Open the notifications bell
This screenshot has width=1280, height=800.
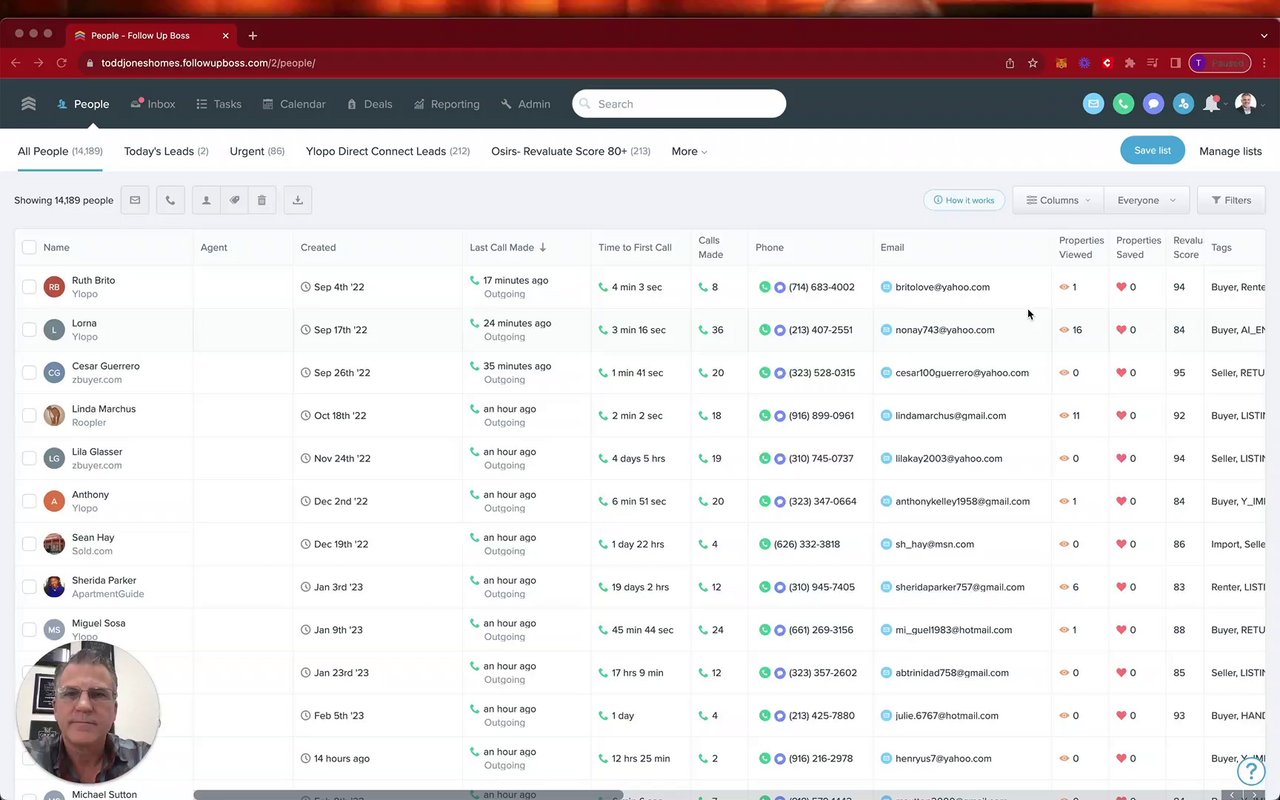[x=1212, y=104]
